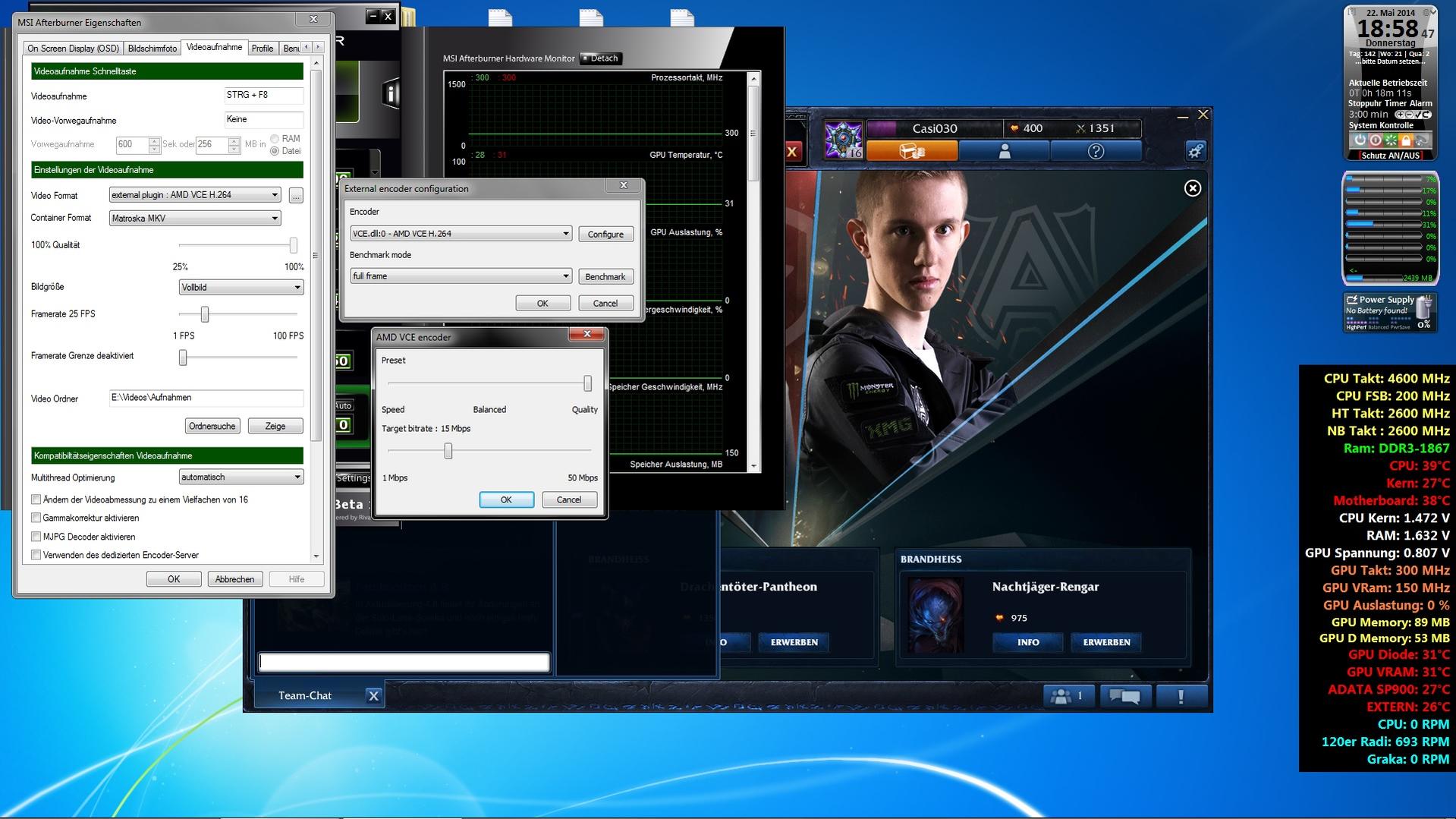Viewport: 1456px width, 819px height.
Task: Click the grey icon at the end of System Kontrolle
Action: coord(1422,140)
